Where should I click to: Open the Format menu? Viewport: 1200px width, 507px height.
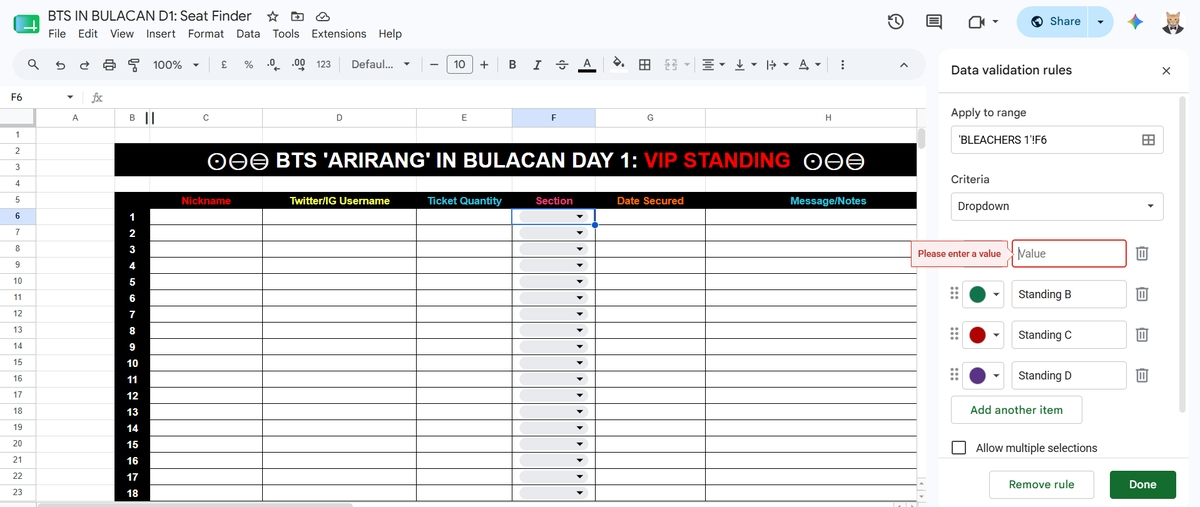click(x=206, y=33)
